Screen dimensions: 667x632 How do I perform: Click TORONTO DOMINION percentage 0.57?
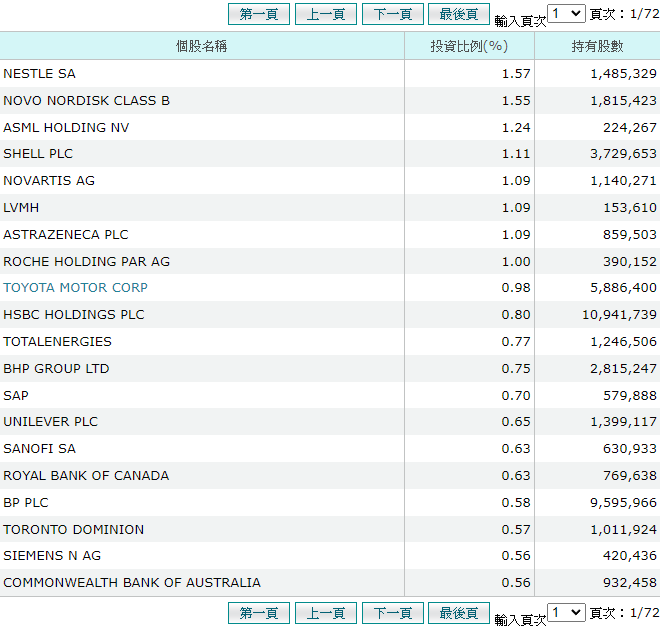pyautogui.click(x=516, y=530)
